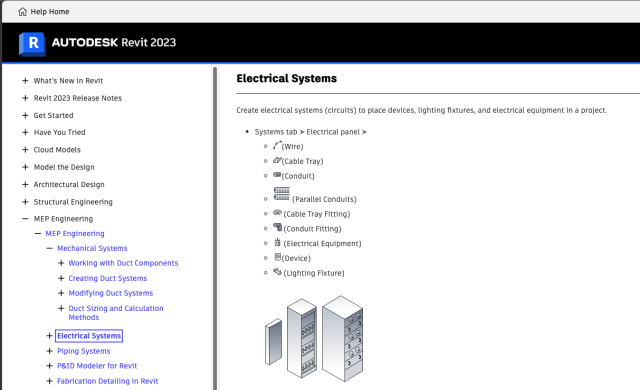The image size is (640, 390).
Task: Click the "(Cable Tray Fitting)" list text
Action: pos(317,214)
